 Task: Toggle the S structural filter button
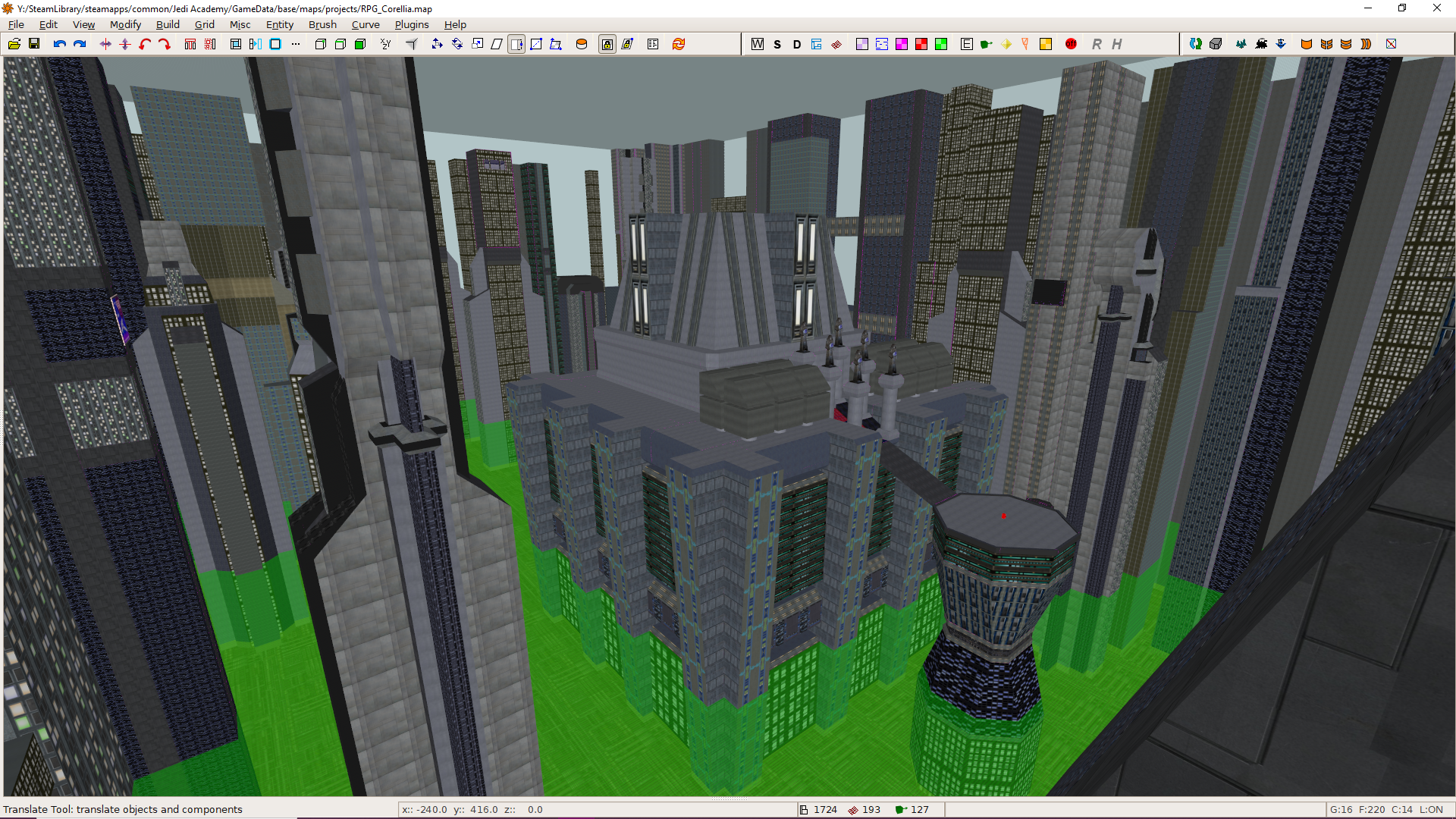[777, 44]
